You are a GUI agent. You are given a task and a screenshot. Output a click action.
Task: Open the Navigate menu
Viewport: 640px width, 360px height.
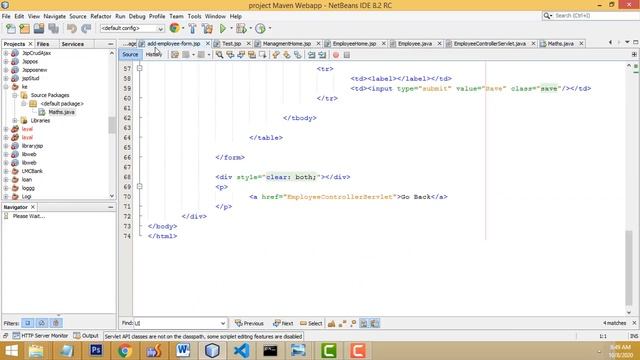point(55,16)
